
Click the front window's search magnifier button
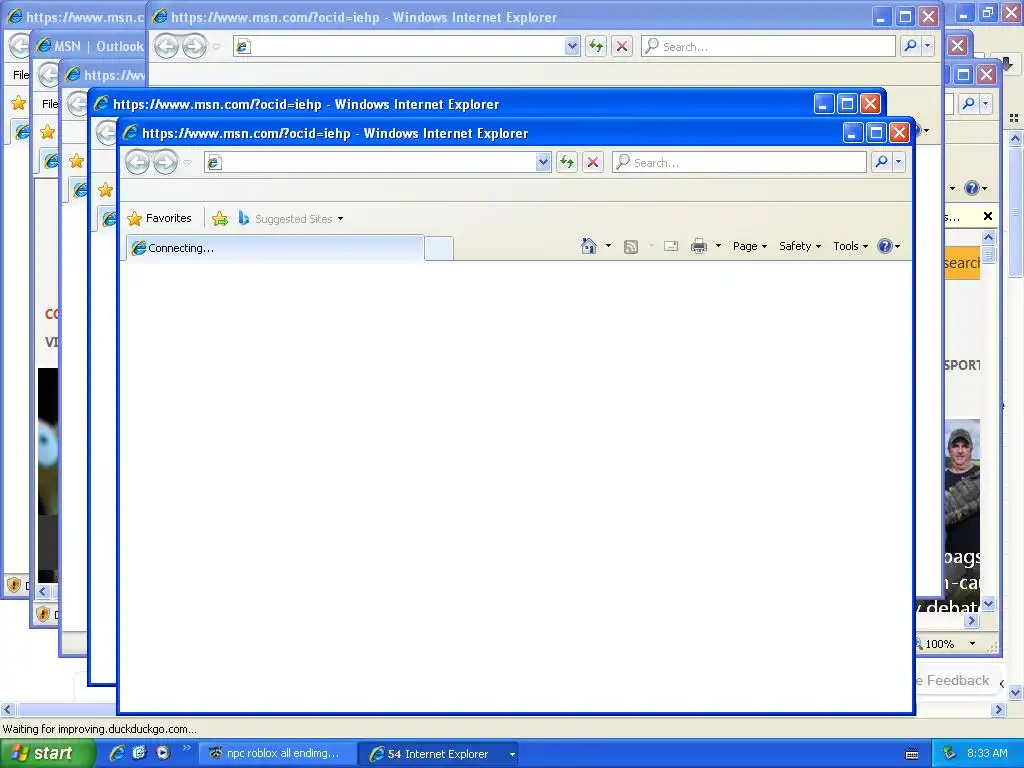[881, 162]
